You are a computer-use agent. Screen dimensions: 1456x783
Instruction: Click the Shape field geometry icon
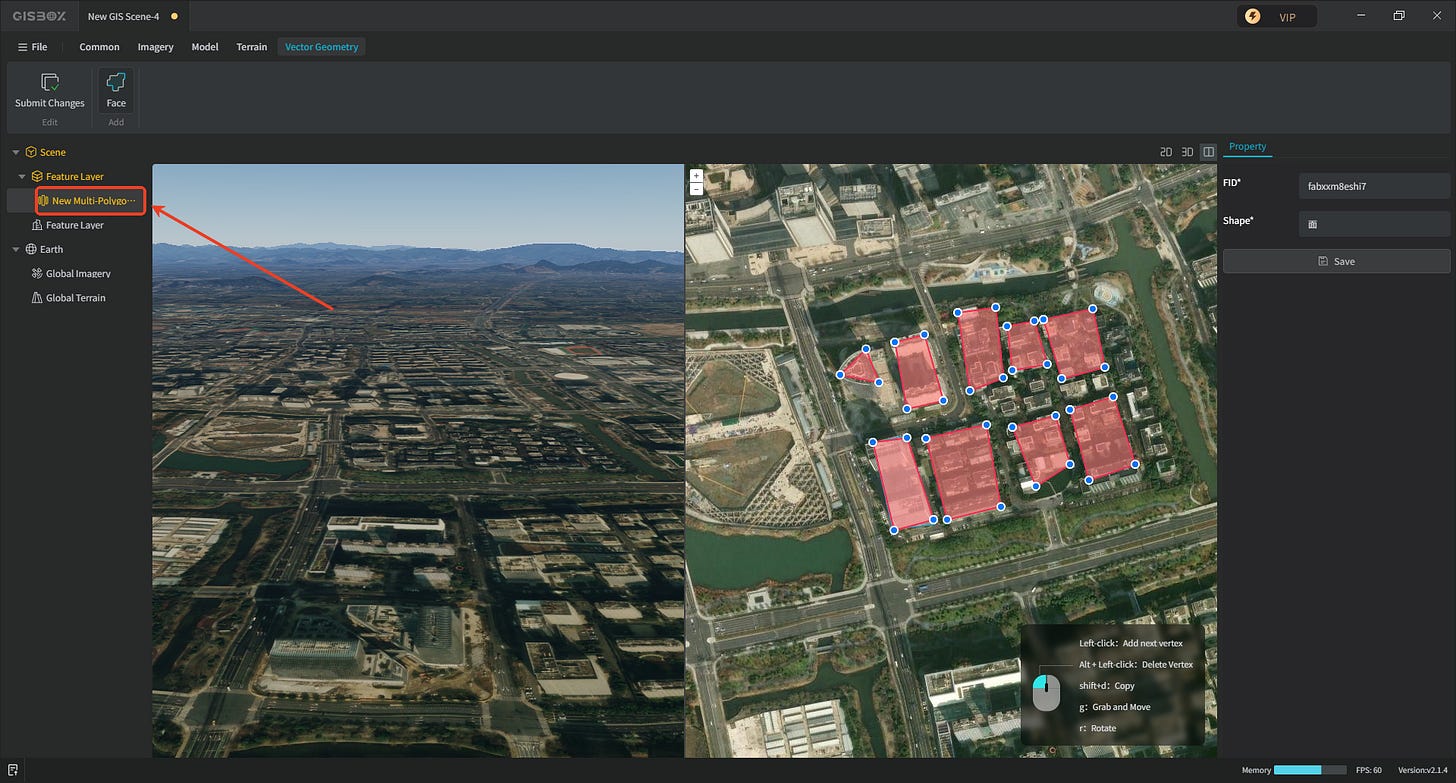click(x=1312, y=224)
